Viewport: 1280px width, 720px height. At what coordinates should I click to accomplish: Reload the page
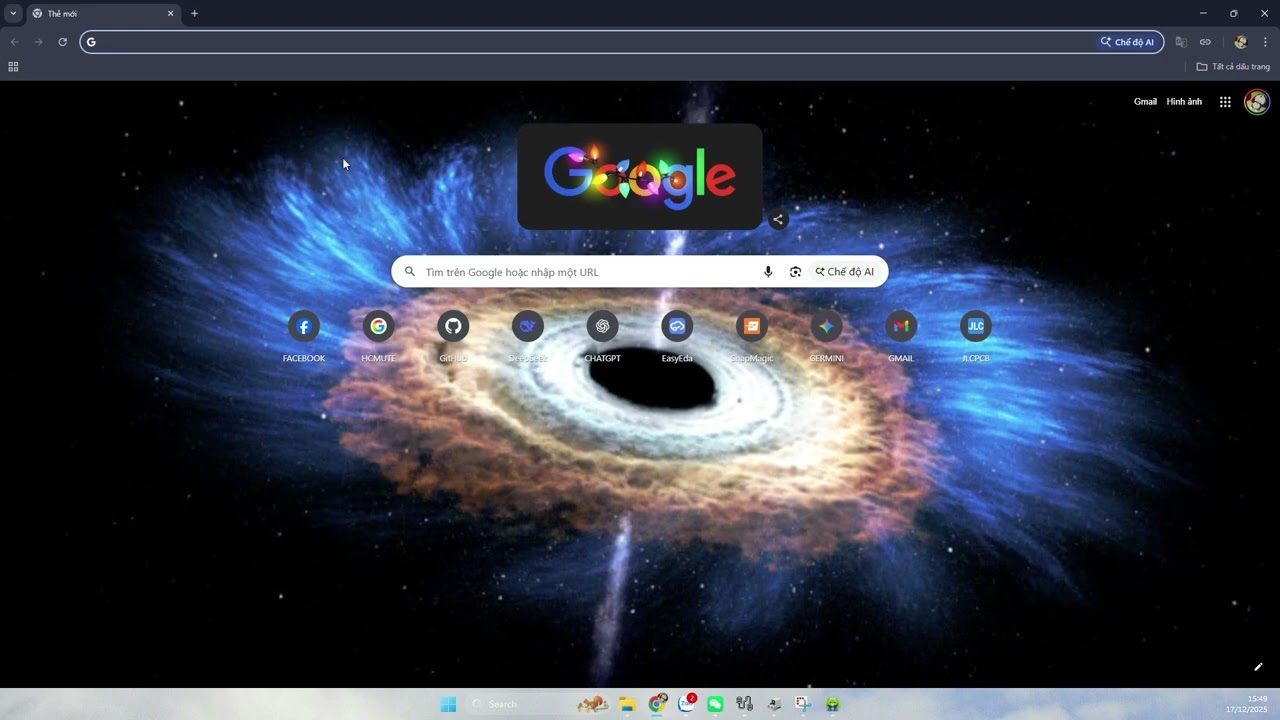click(62, 42)
